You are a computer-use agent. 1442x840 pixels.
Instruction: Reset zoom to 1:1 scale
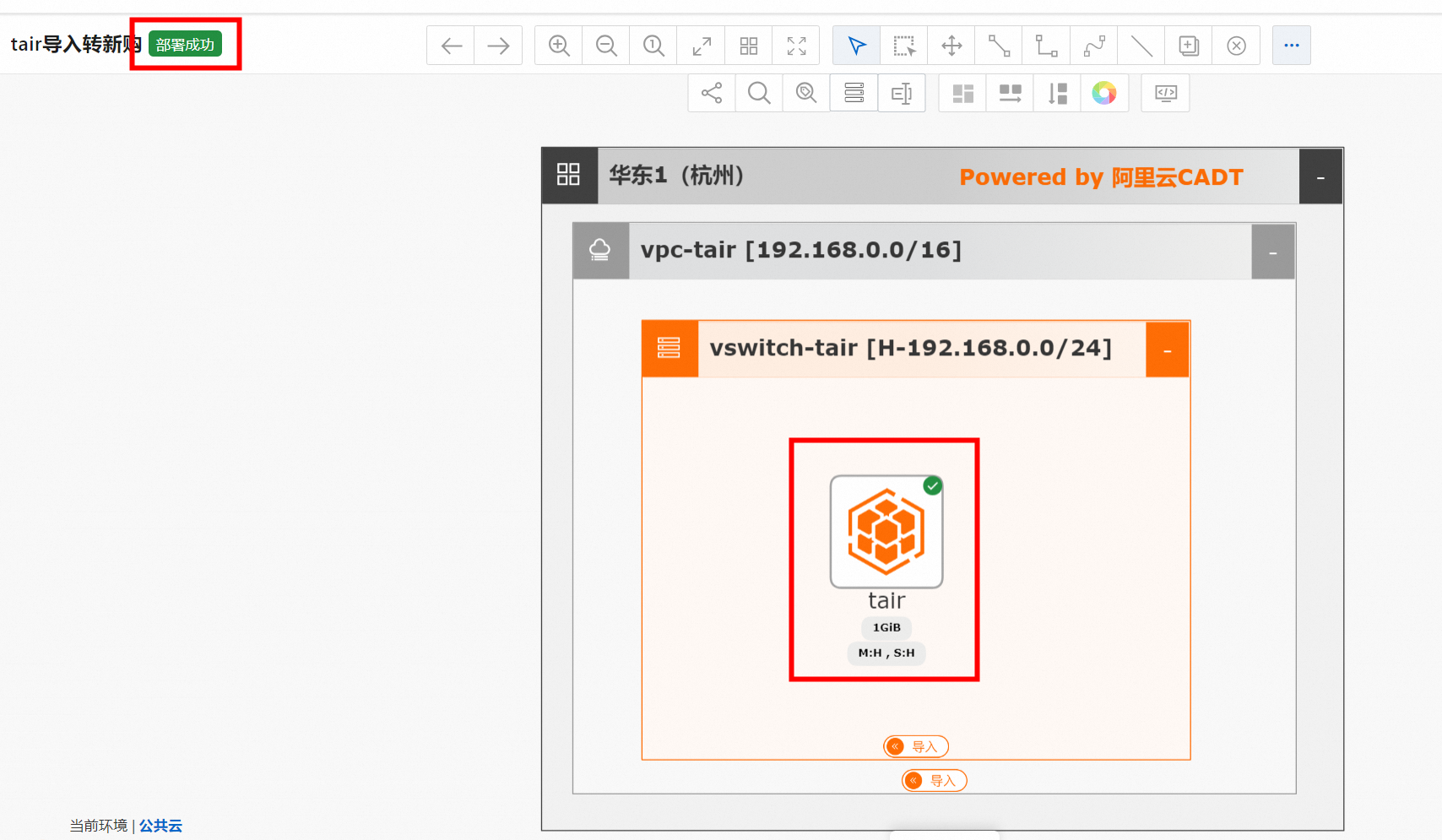tap(653, 46)
